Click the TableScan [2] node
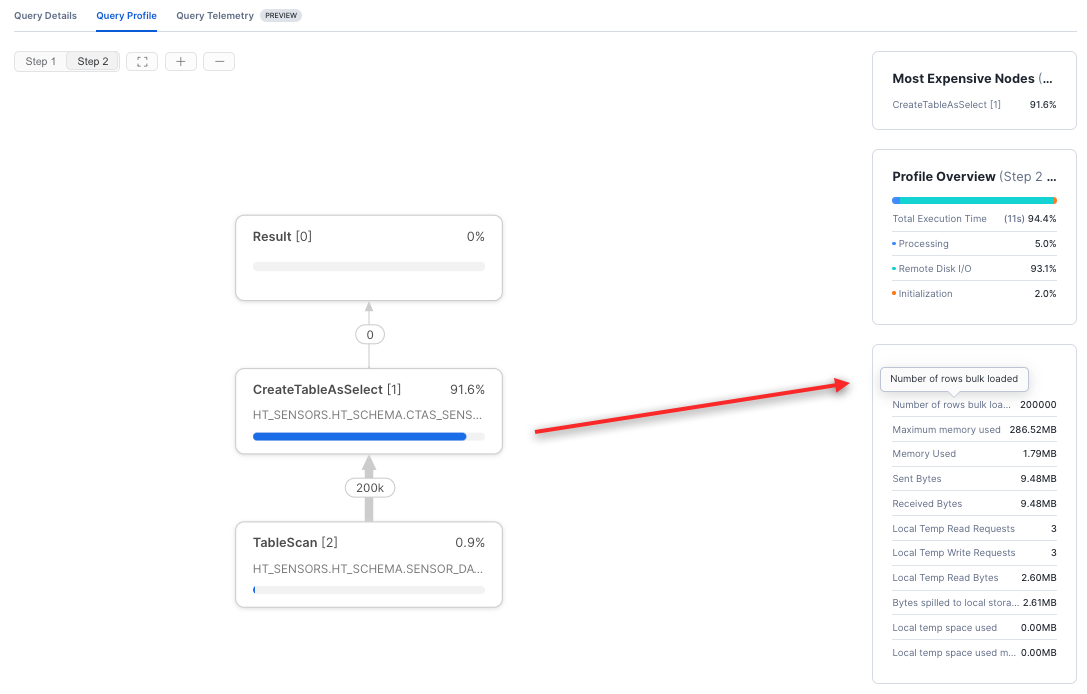 pyautogui.click(x=368, y=564)
